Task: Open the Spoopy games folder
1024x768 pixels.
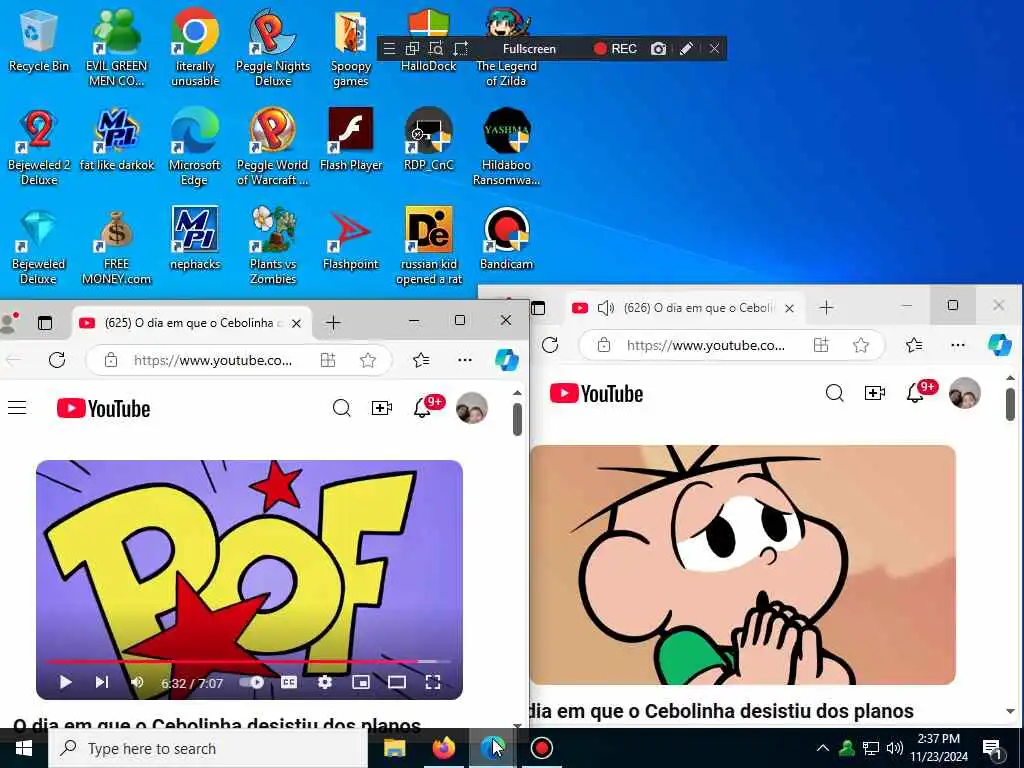Action: pyautogui.click(x=351, y=48)
